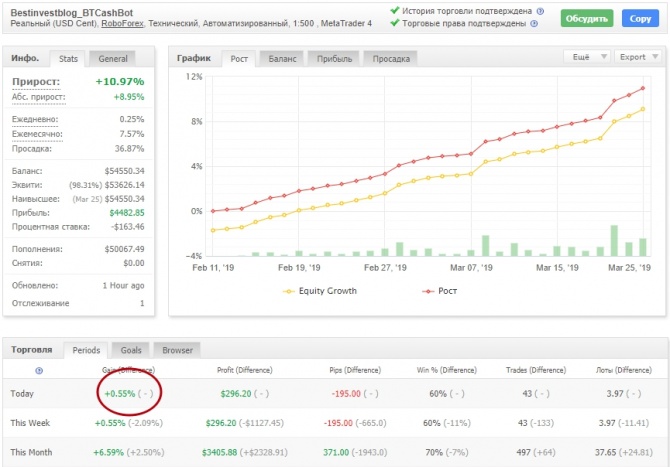
Task: Click the $53626.14 equity value
Action: click(x=124, y=185)
